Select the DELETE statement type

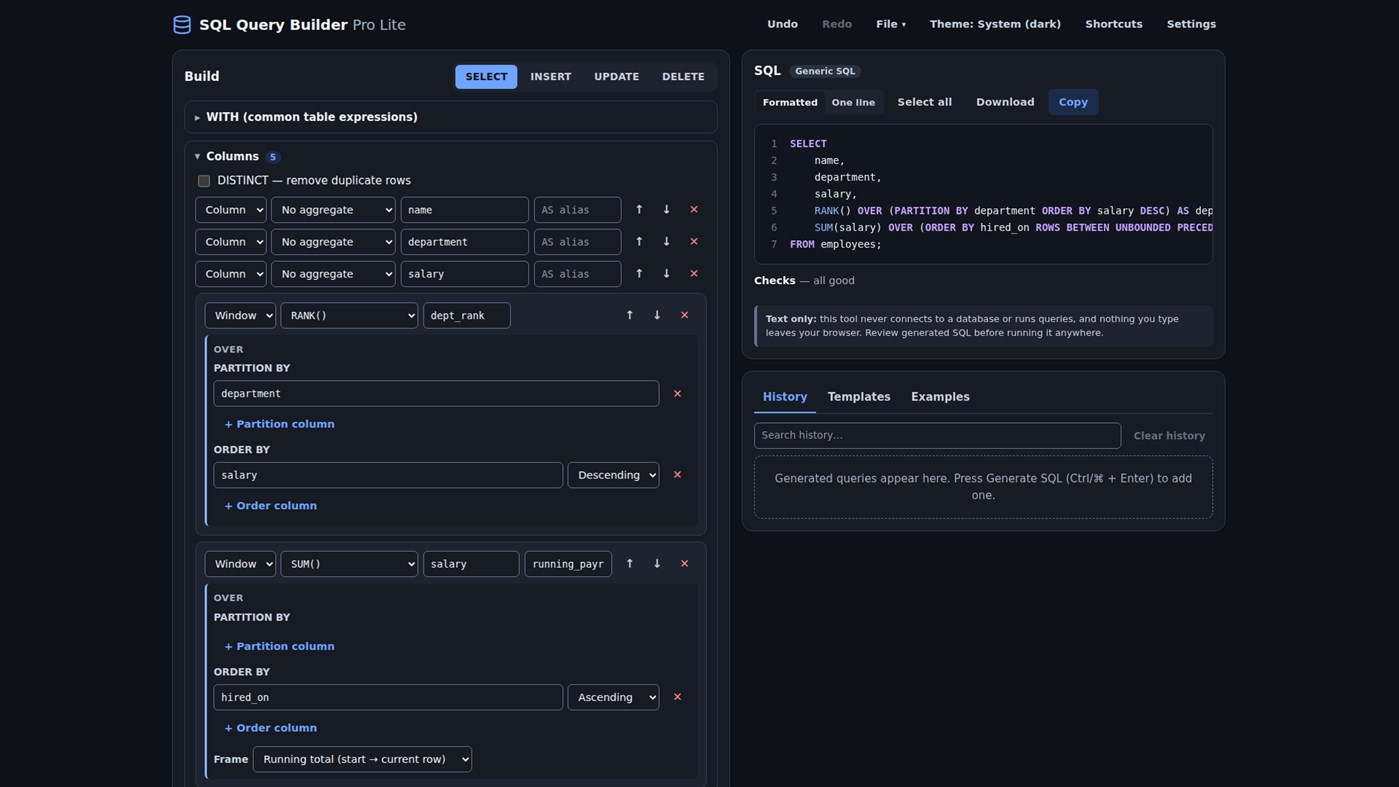[683, 77]
